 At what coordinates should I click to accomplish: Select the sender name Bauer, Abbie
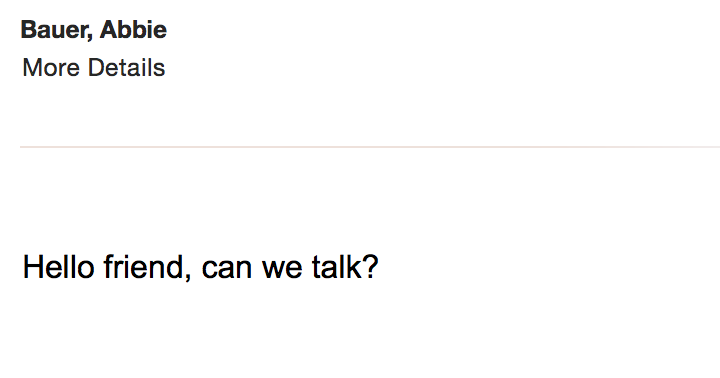click(x=94, y=30)
